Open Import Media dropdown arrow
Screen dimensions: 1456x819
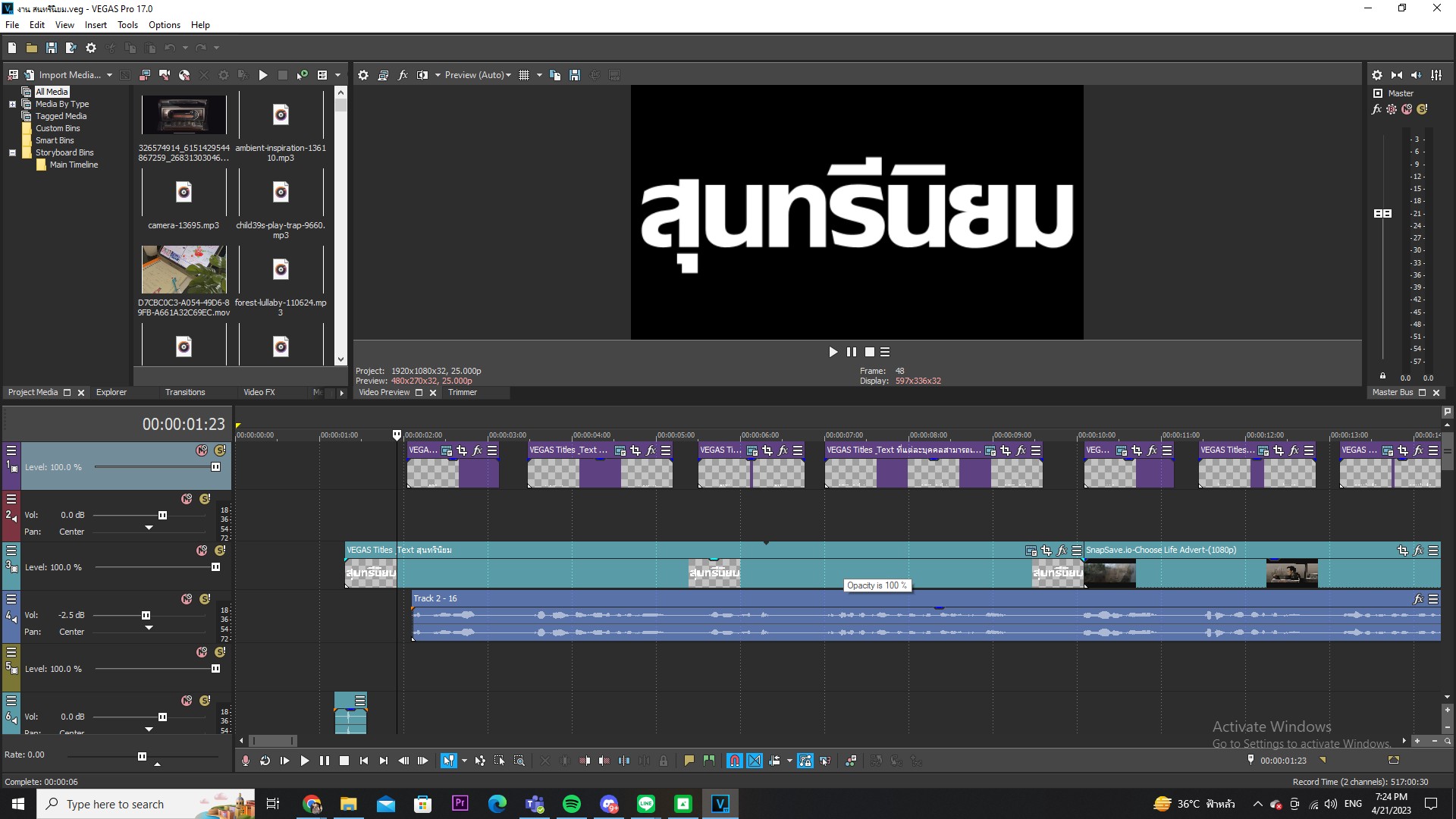109,75
